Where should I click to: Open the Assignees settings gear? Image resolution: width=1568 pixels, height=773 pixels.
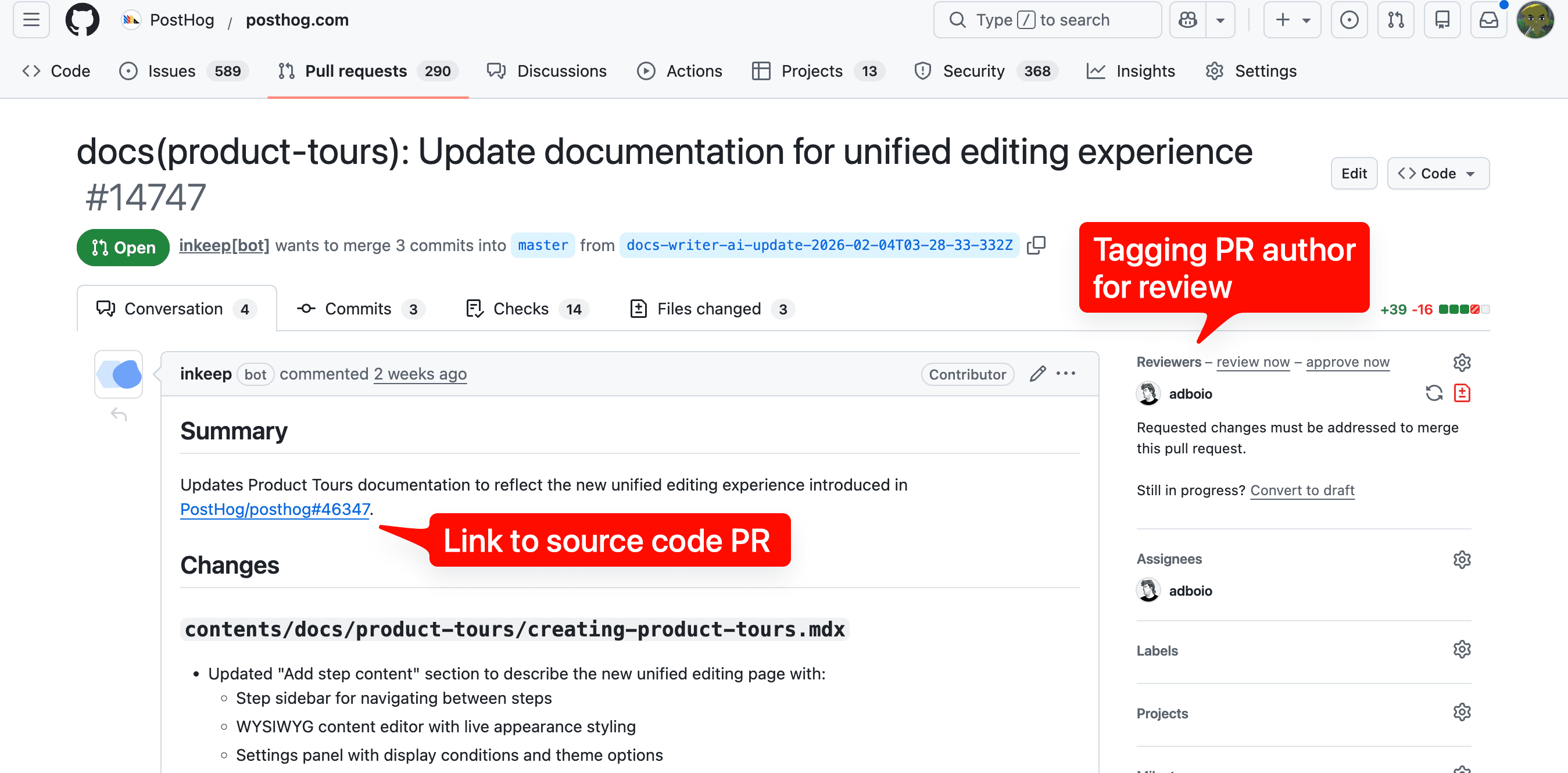coord(1463,559)
